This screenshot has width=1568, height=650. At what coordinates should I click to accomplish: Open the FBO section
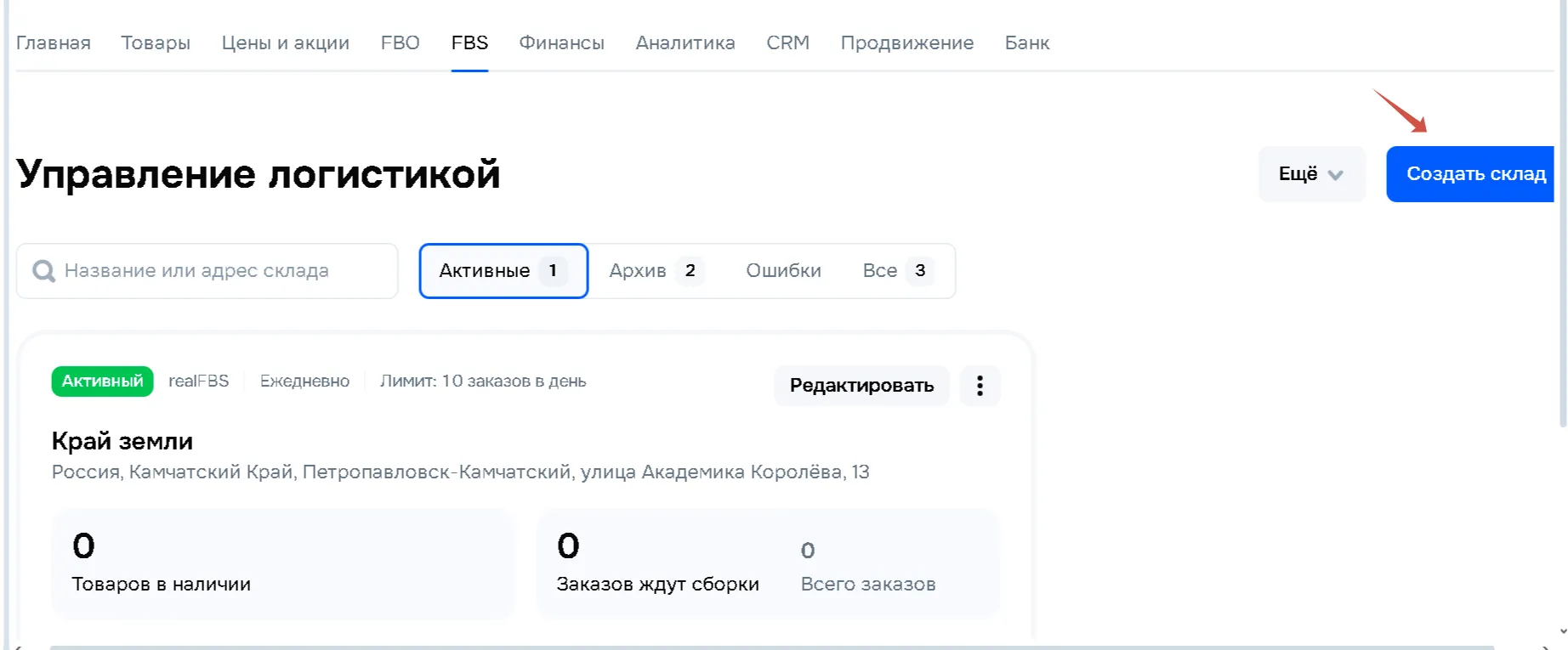[400, 42]
